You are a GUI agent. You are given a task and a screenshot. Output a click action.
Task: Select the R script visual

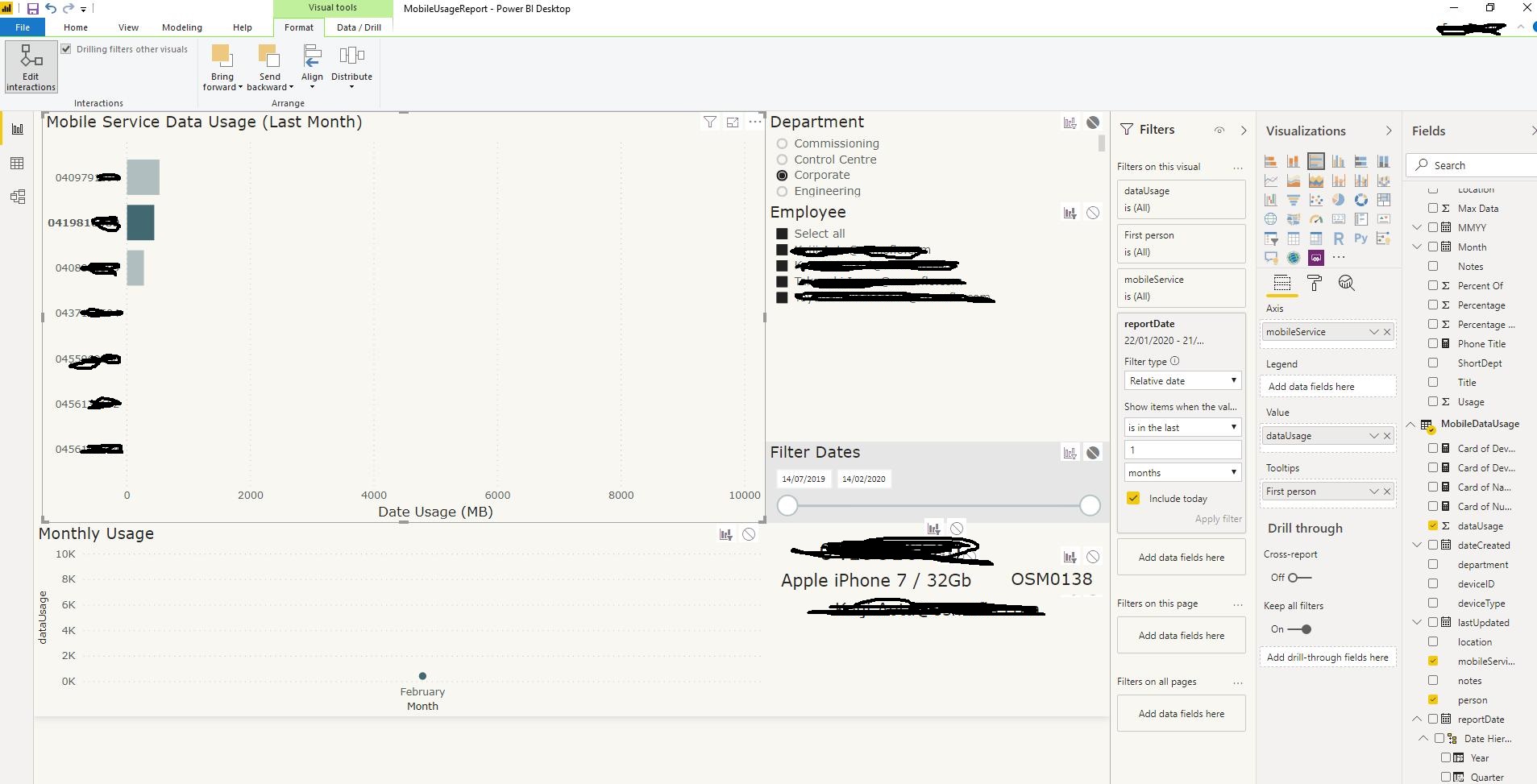(1339, 239)
